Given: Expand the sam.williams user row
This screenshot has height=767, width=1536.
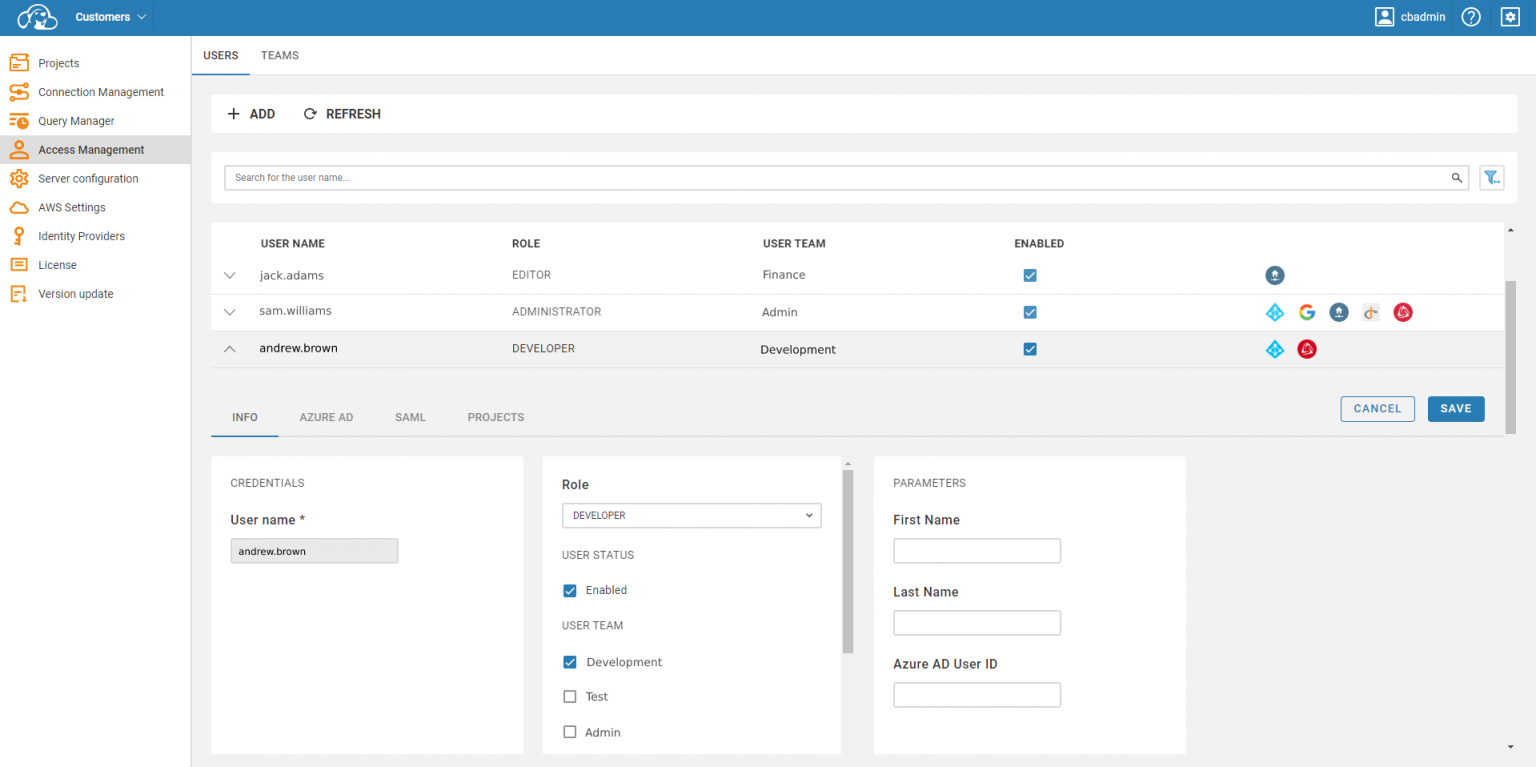Looking at the screenshot, I should tap(230, 312).
